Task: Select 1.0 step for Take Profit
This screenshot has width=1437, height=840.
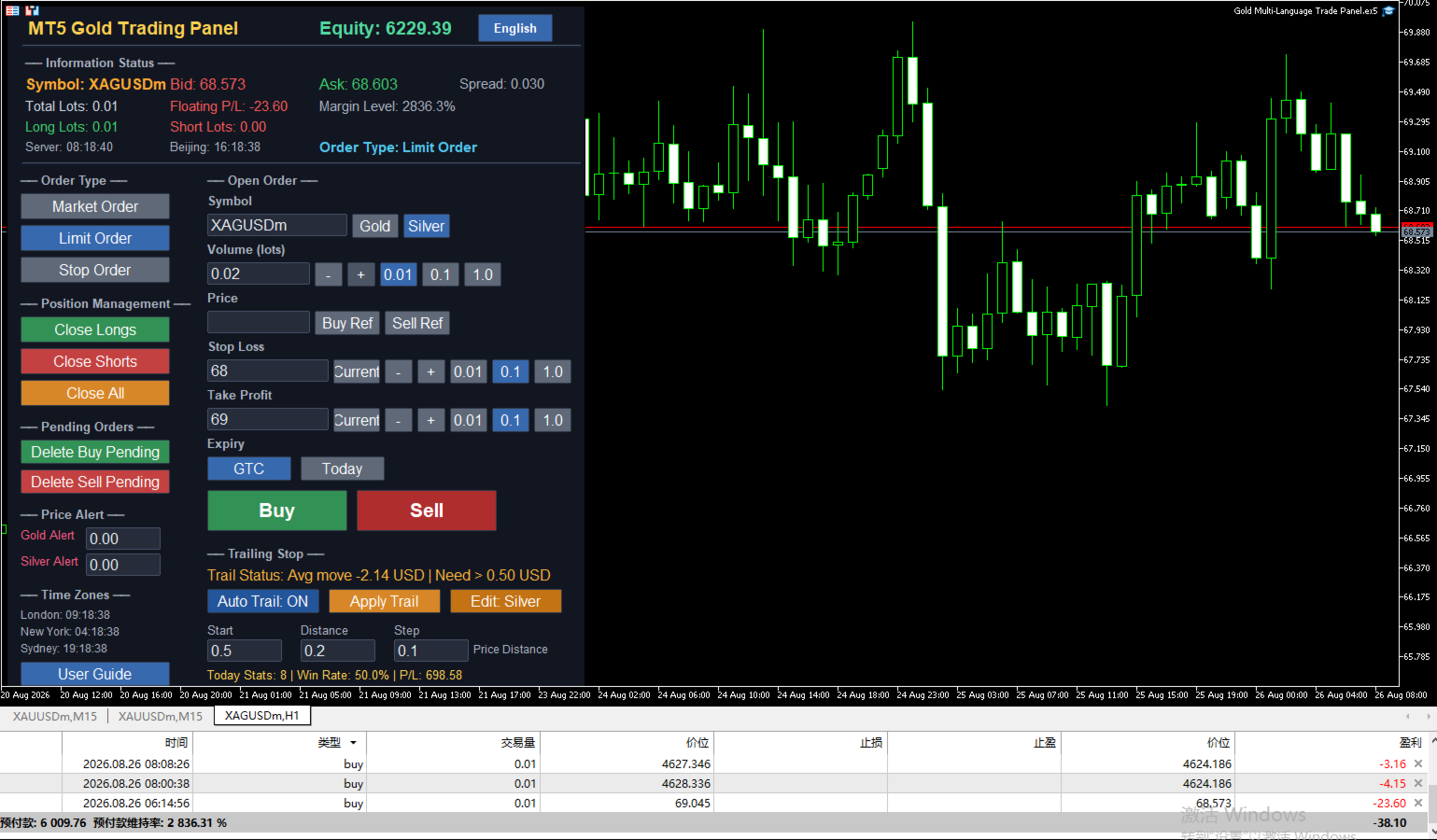Action: click(553, 420)
